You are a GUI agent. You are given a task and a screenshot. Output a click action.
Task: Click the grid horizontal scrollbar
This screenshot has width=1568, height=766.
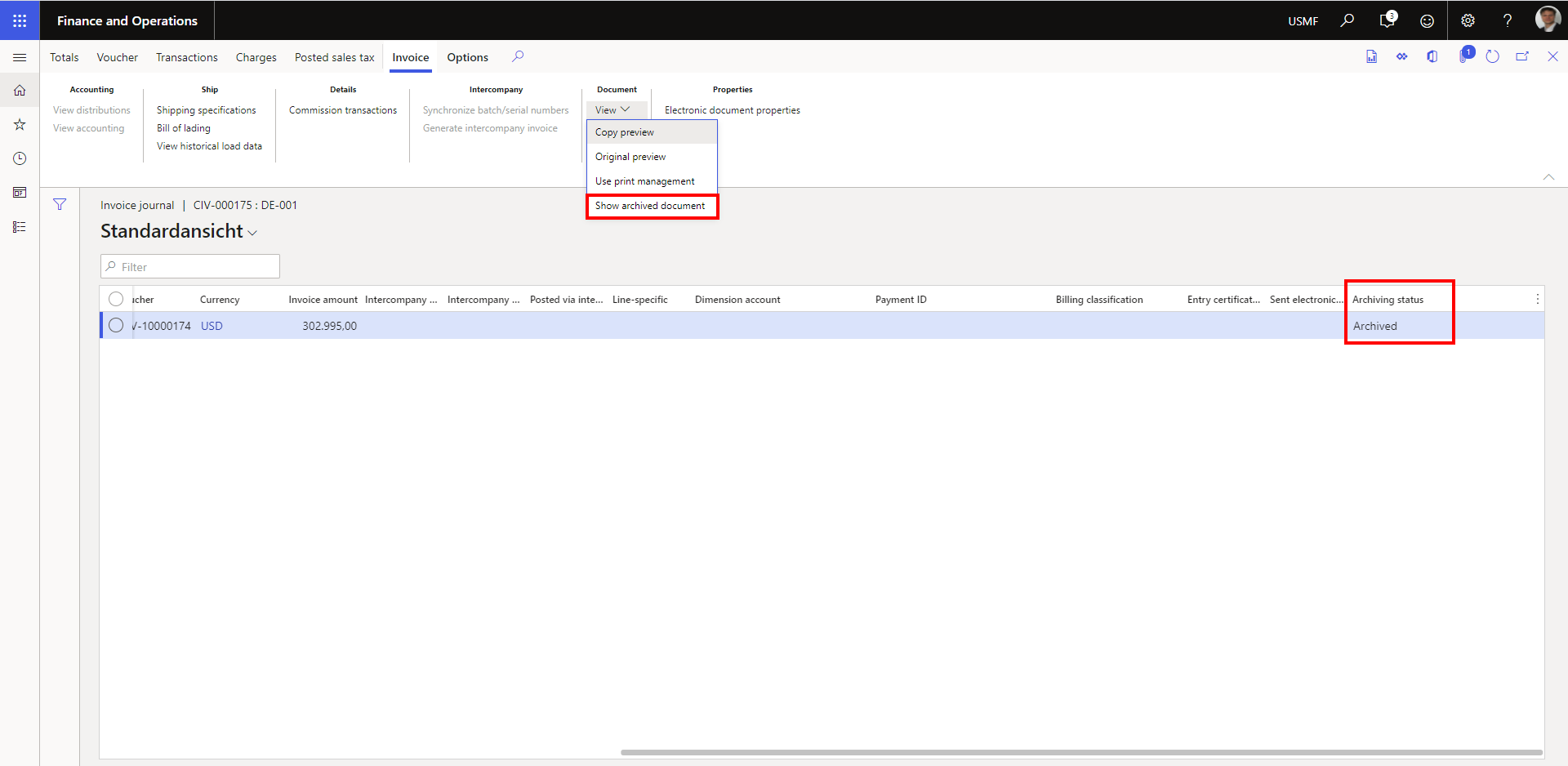click(x=1081, y=752)
